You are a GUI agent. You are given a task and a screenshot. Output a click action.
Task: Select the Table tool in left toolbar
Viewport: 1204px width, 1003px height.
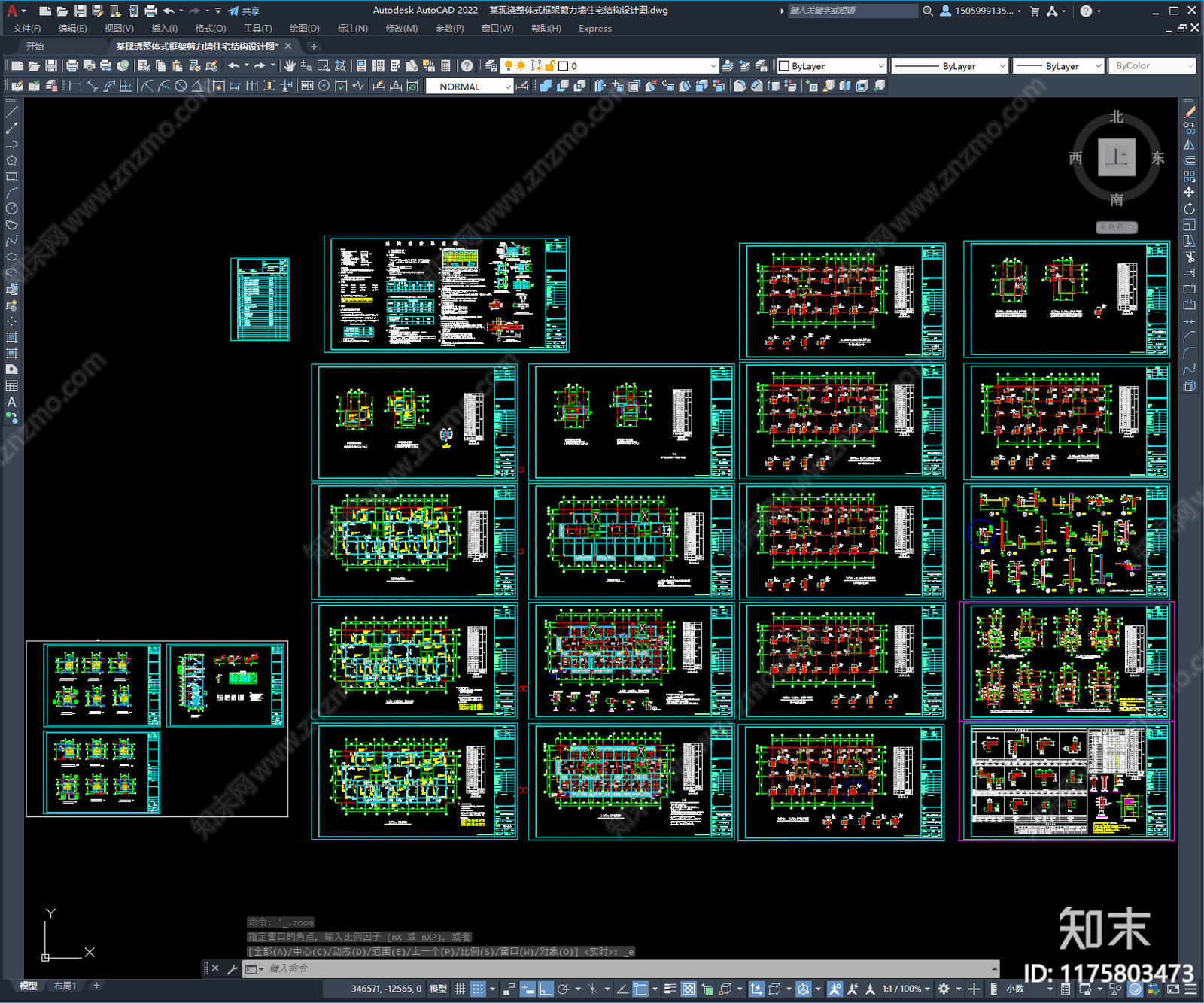11,386
